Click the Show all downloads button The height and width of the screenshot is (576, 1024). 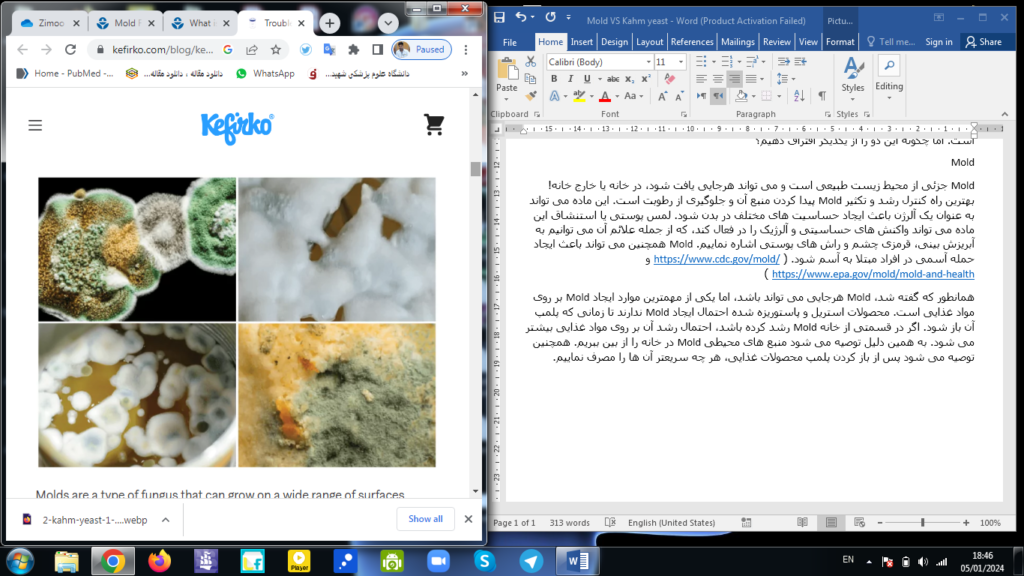[425, 519]
